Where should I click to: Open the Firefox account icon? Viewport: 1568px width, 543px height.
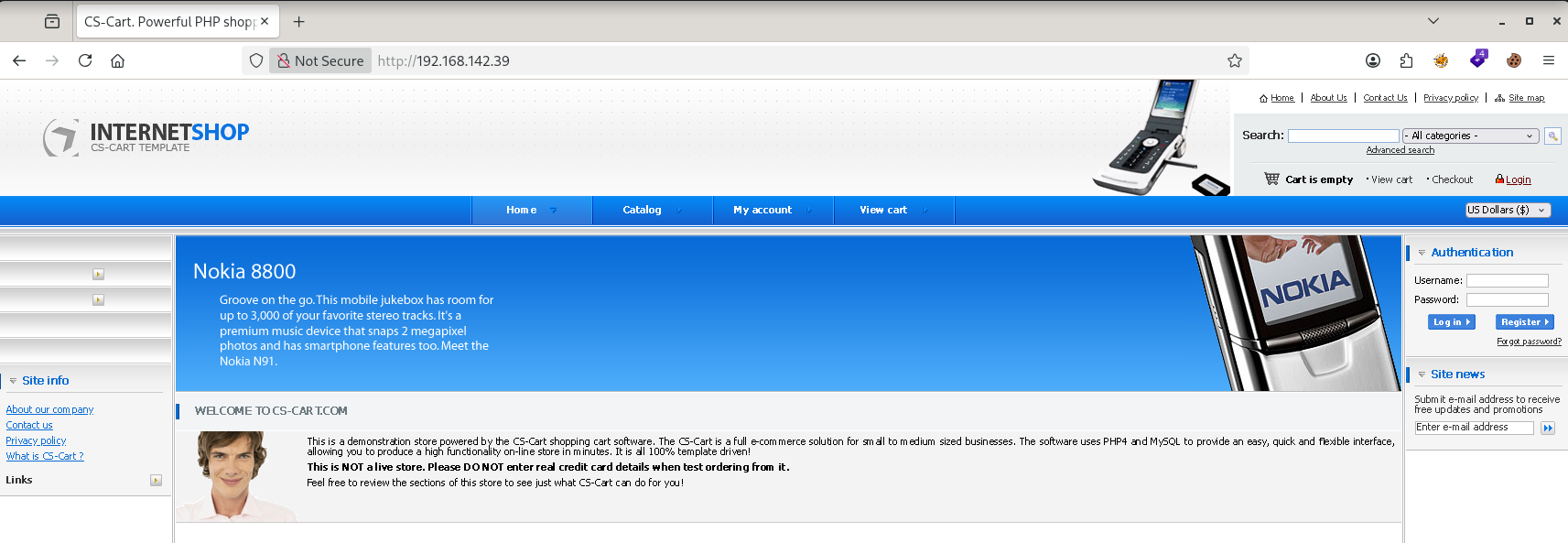1373,60
